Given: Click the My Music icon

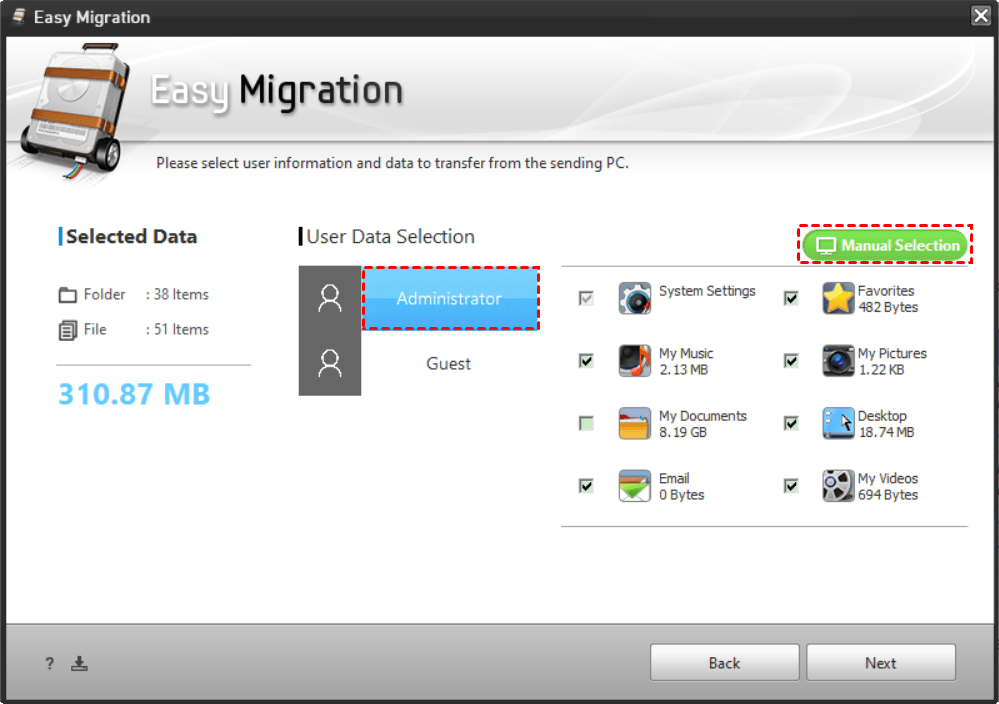Looking at the screenshot, I should [634, 361].
